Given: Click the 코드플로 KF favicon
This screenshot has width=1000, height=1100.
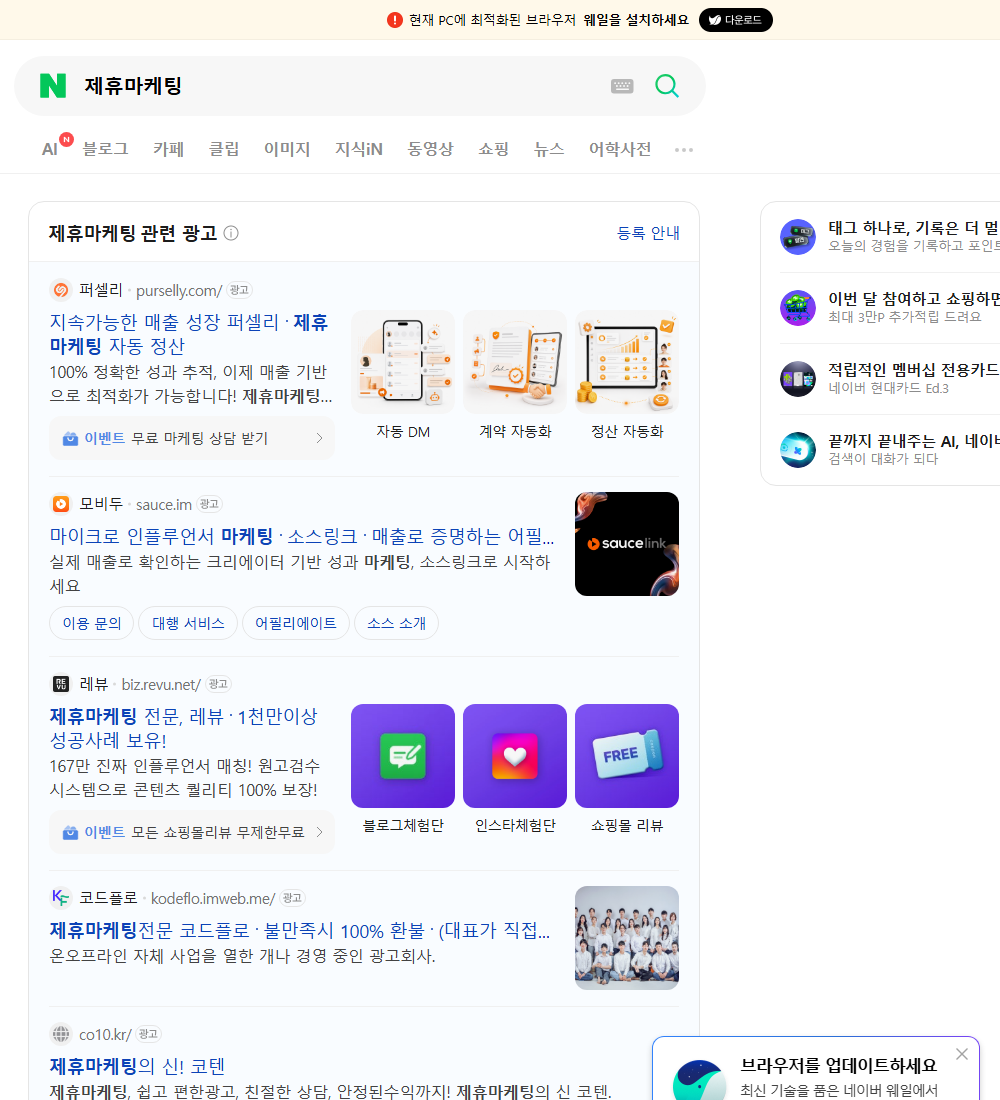Looking at the screenshot, I should click(x=61, y=897).
